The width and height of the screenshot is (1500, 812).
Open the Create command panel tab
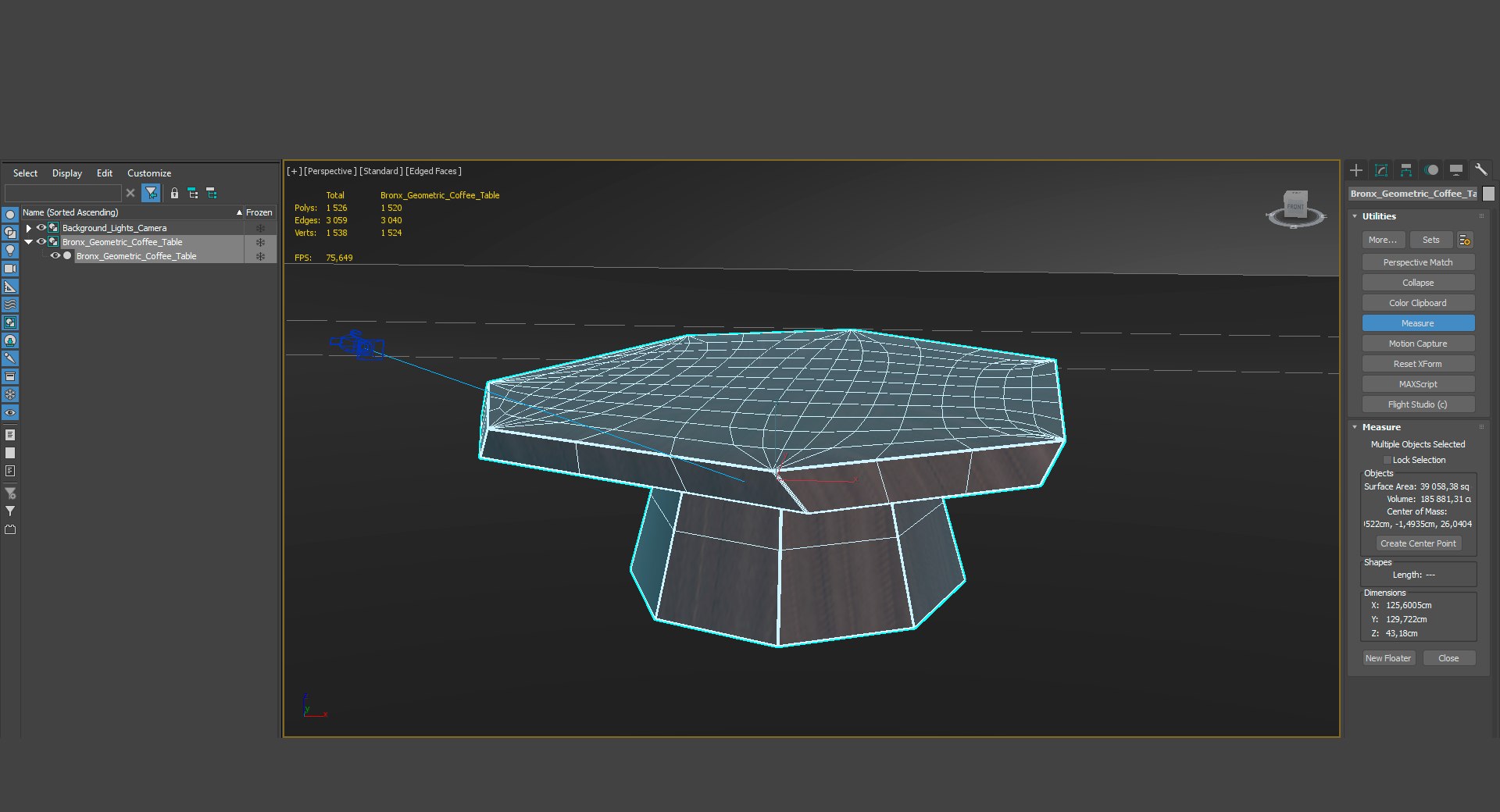pyautogui.click(x=1356, y=170)
